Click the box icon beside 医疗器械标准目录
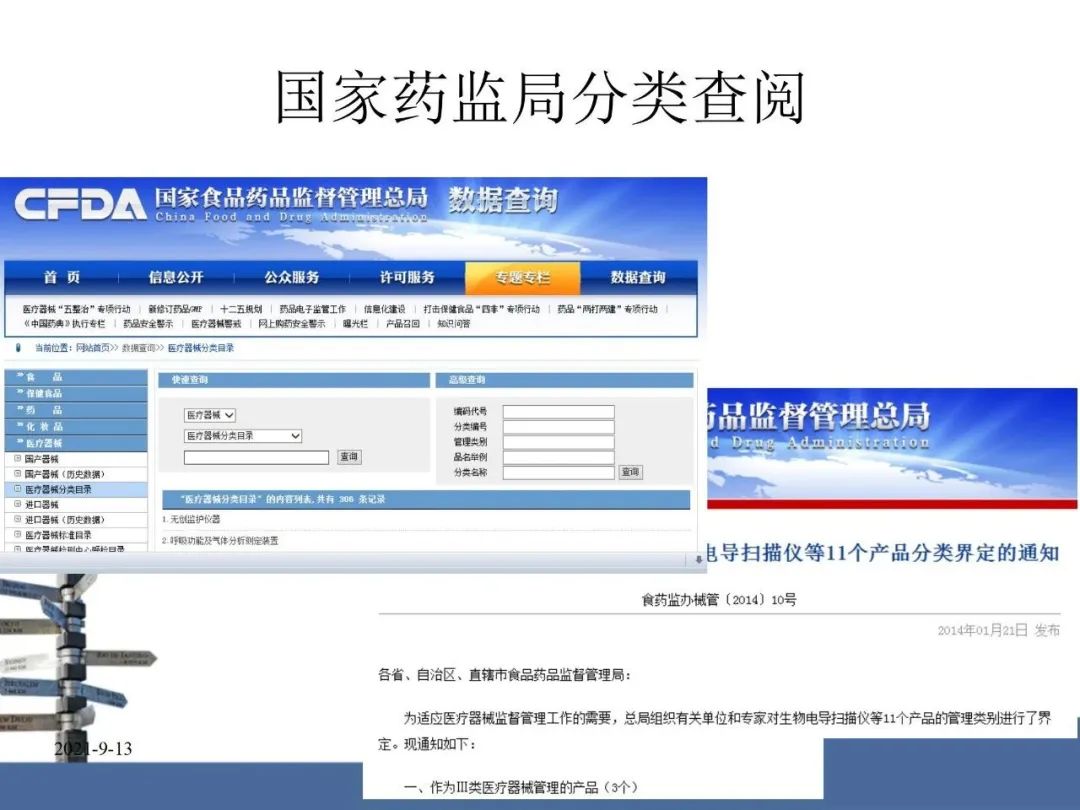Image resolution: width=1080 pixels, height=810 pixels. coord(18,534)
